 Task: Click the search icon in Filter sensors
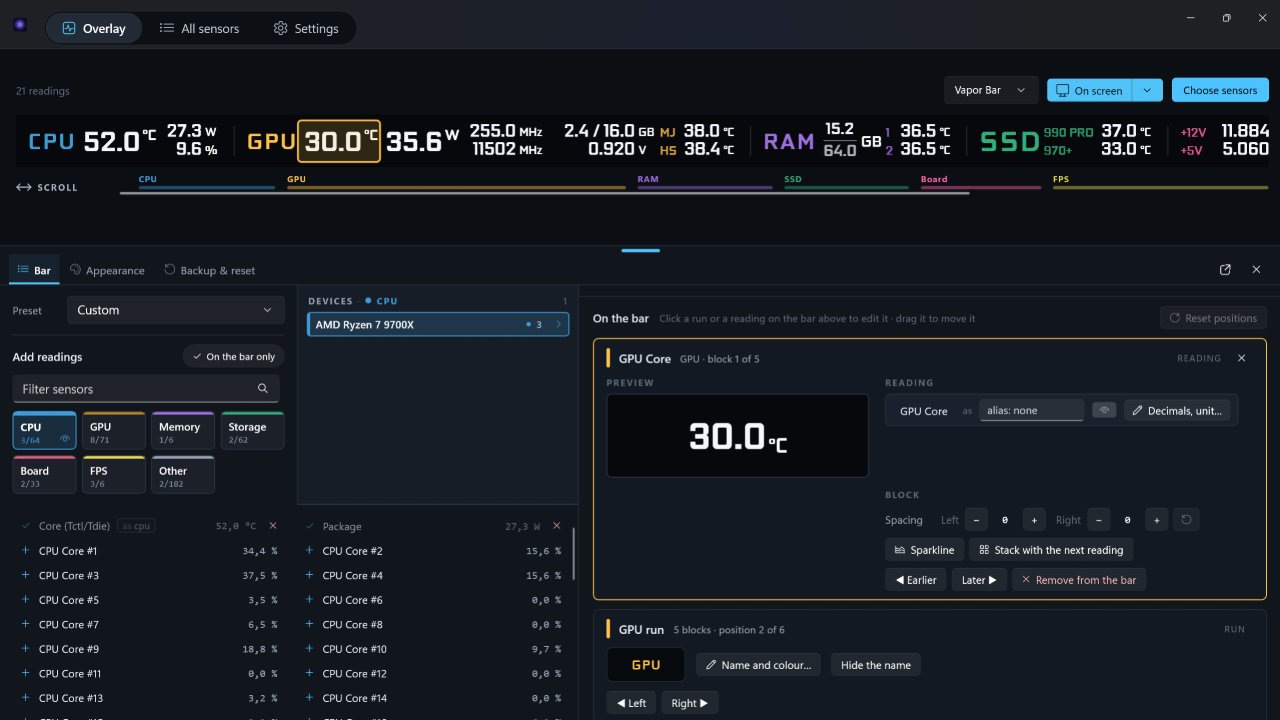pyautogui.click(x=263, y=389)
